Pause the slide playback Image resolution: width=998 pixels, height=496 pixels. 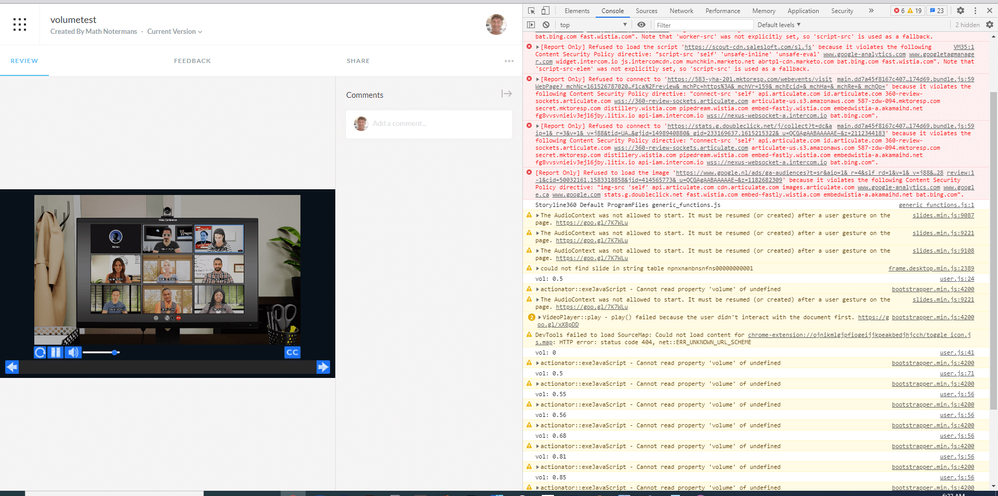point(55,352)
